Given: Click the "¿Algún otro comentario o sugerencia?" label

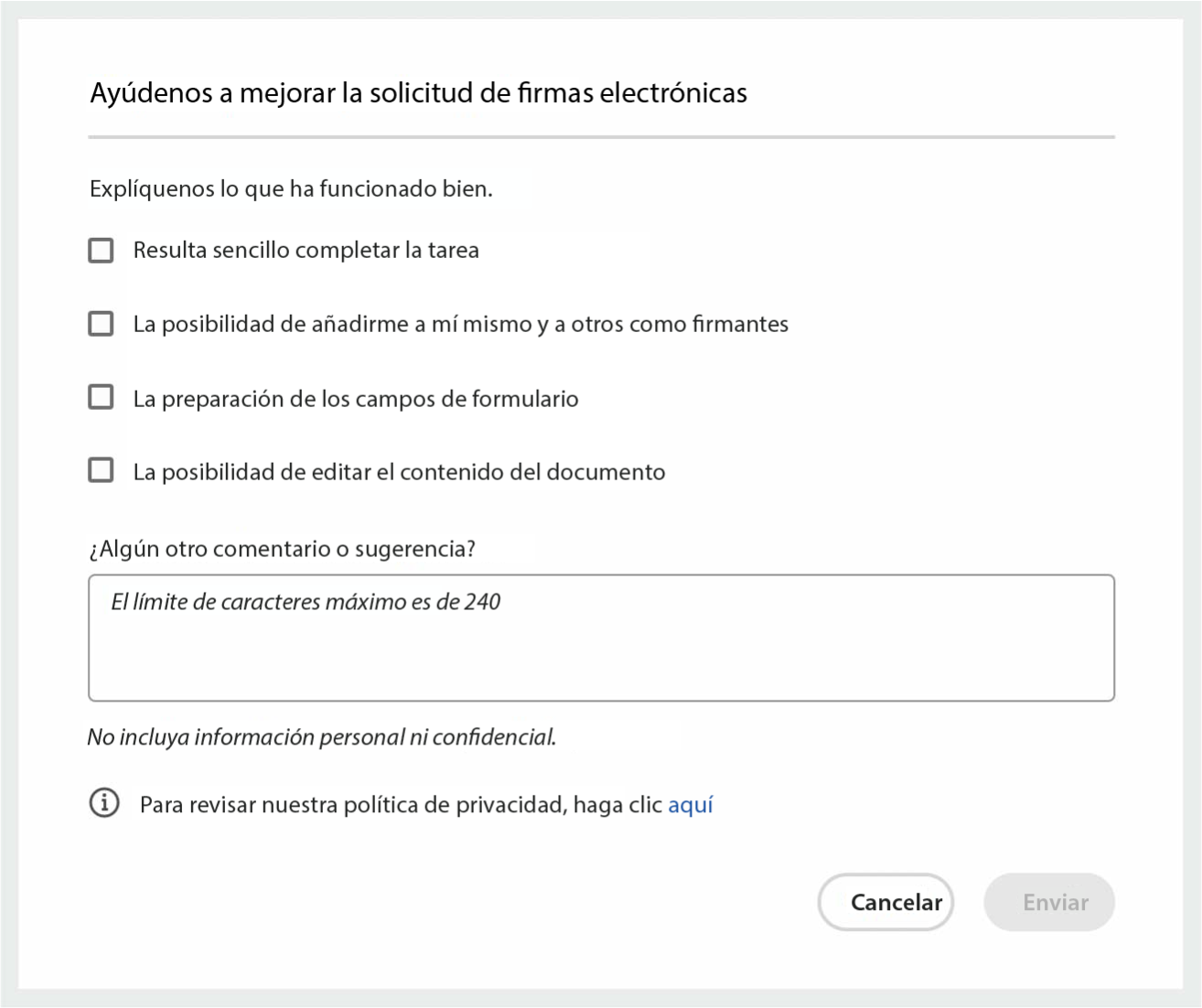Looking at the screenshot, I should click(282, 549).
